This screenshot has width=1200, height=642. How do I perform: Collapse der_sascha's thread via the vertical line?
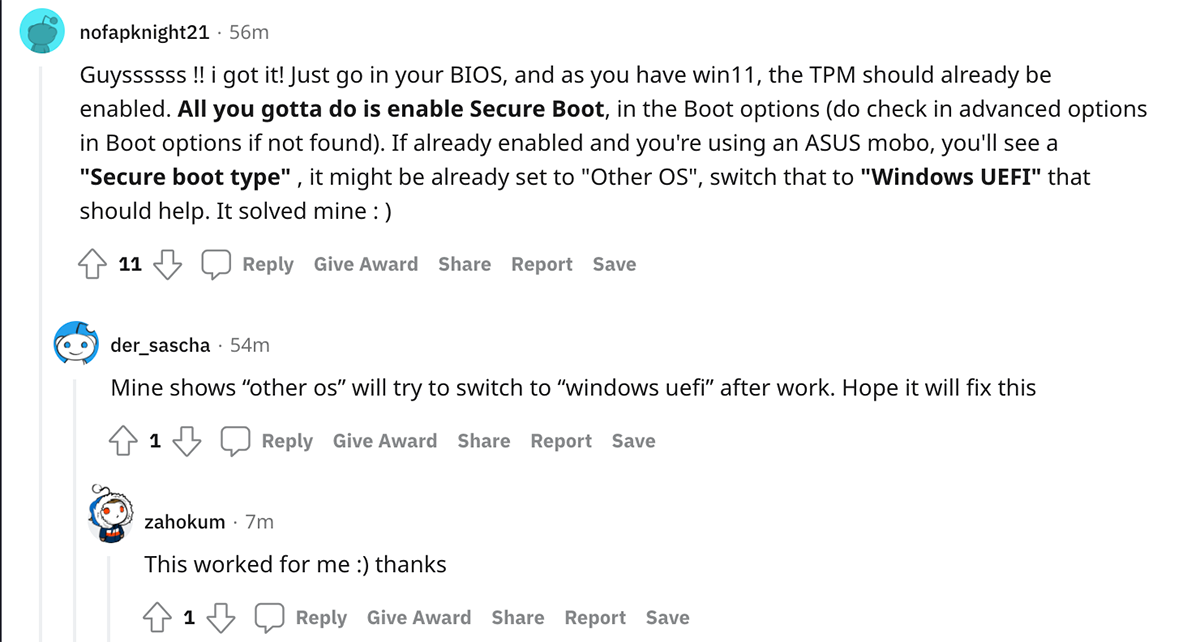tap(75, 500)
